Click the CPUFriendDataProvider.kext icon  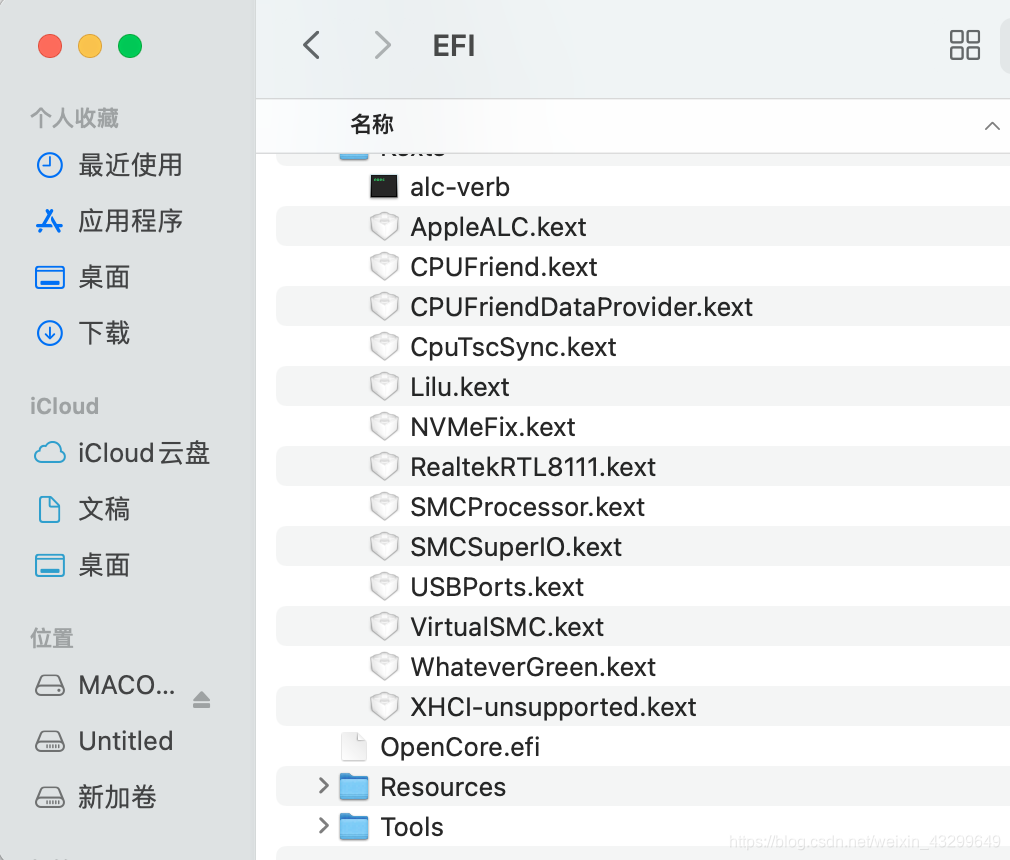tap(384, 307)
